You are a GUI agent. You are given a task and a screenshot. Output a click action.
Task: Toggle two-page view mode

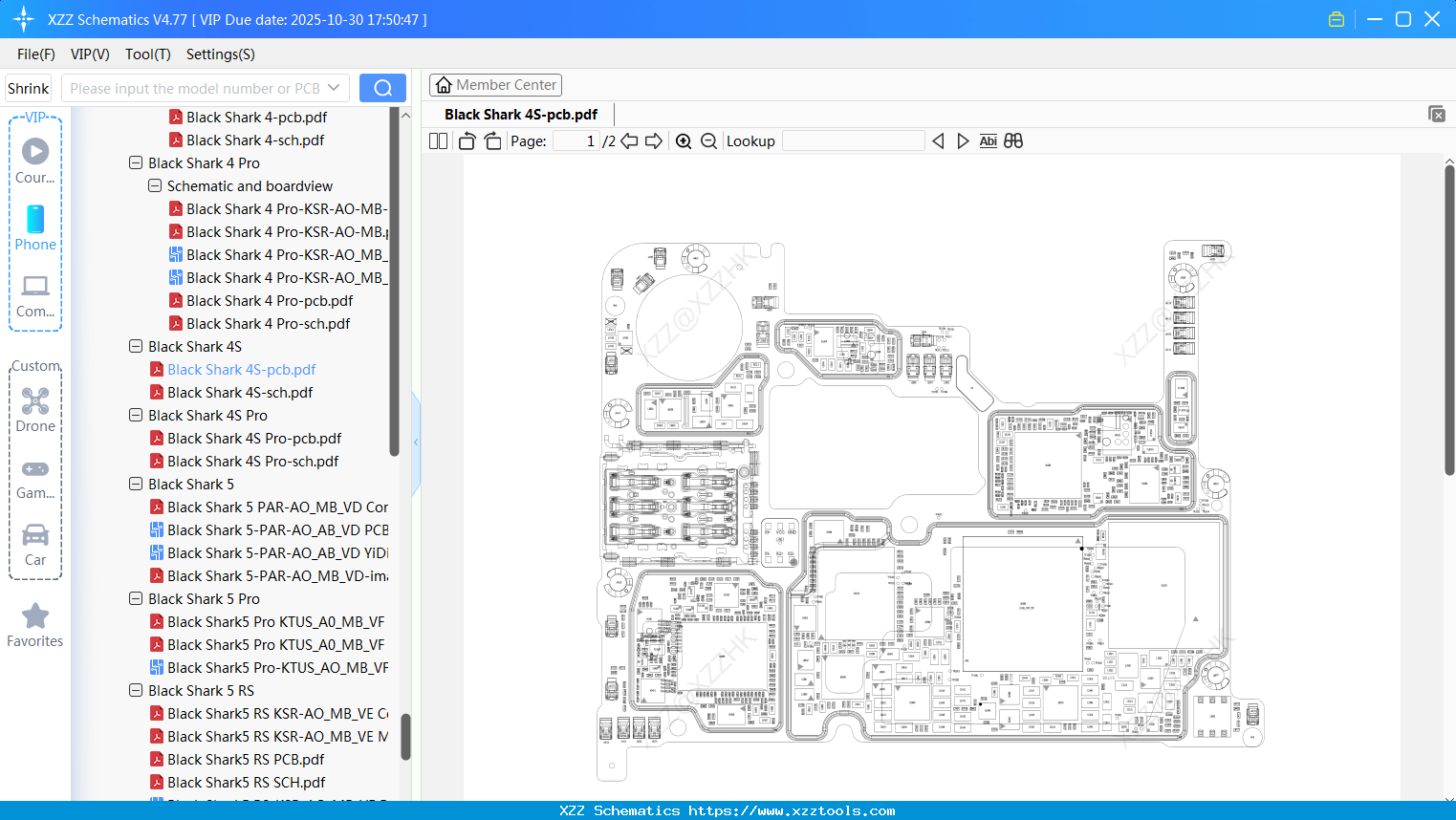pyautogui.click(x=437, y=140)
